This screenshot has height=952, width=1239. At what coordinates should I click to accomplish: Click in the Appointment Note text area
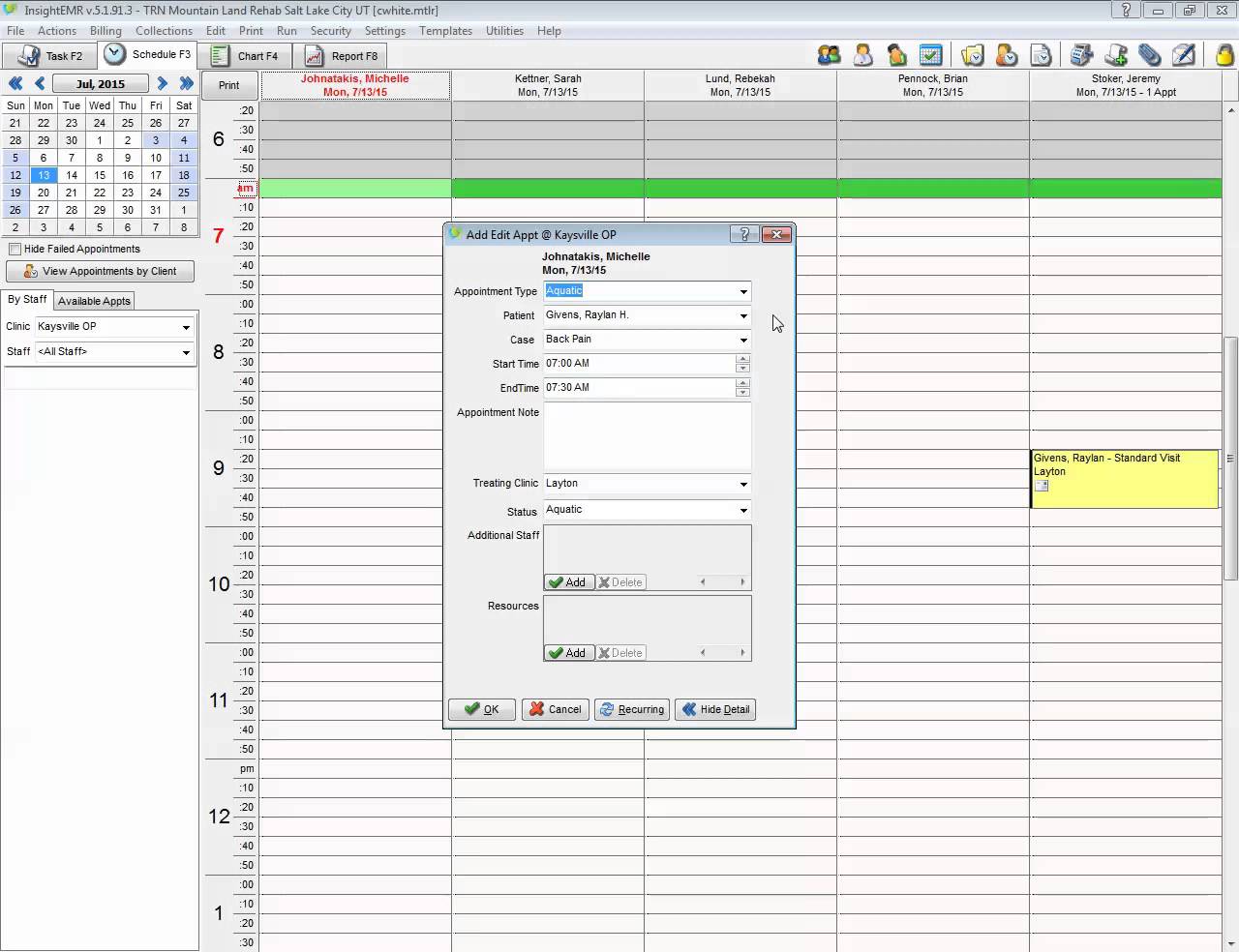[647, 437]
